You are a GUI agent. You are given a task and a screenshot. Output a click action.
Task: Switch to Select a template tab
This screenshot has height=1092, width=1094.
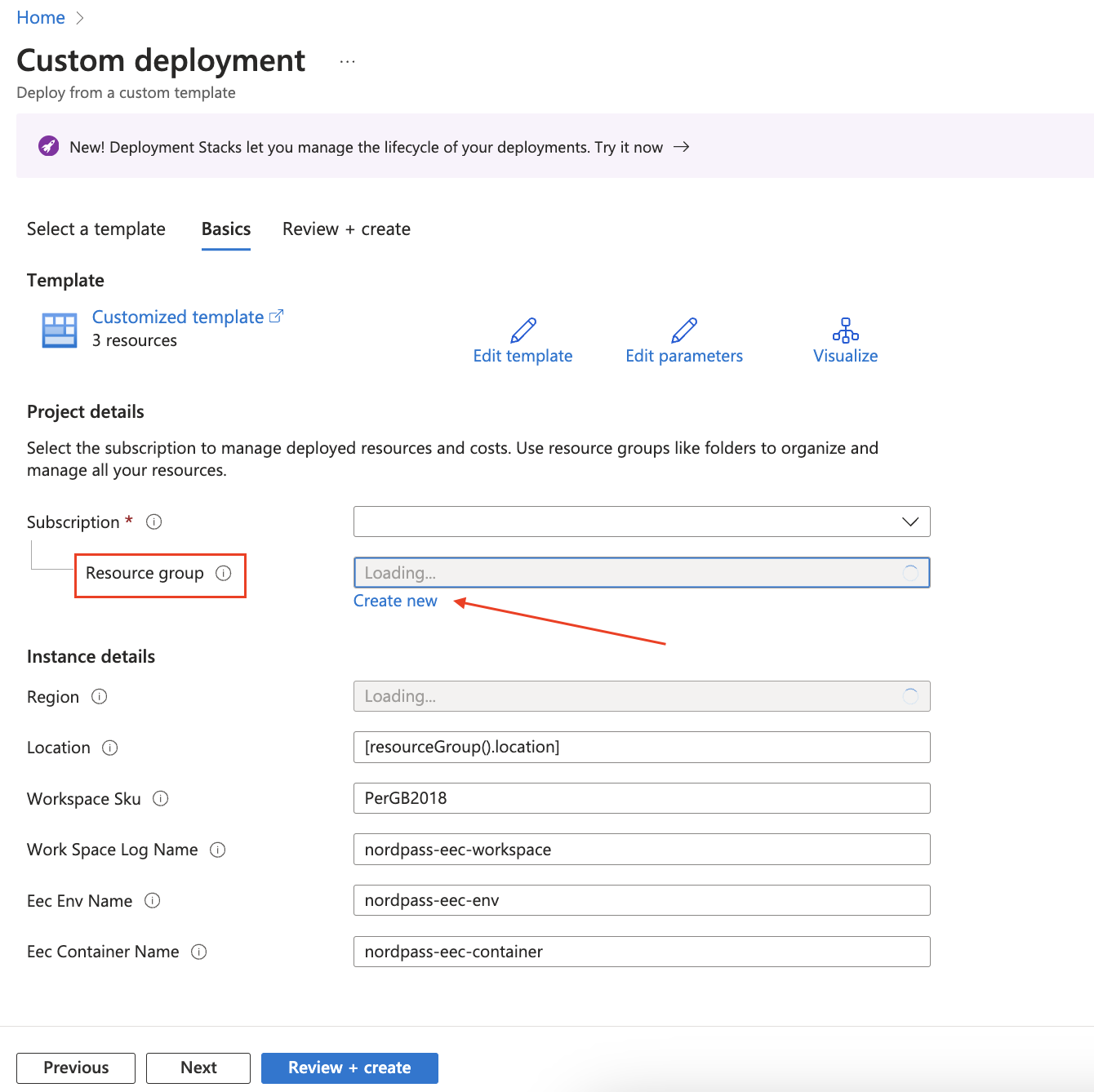pos(96,229)
